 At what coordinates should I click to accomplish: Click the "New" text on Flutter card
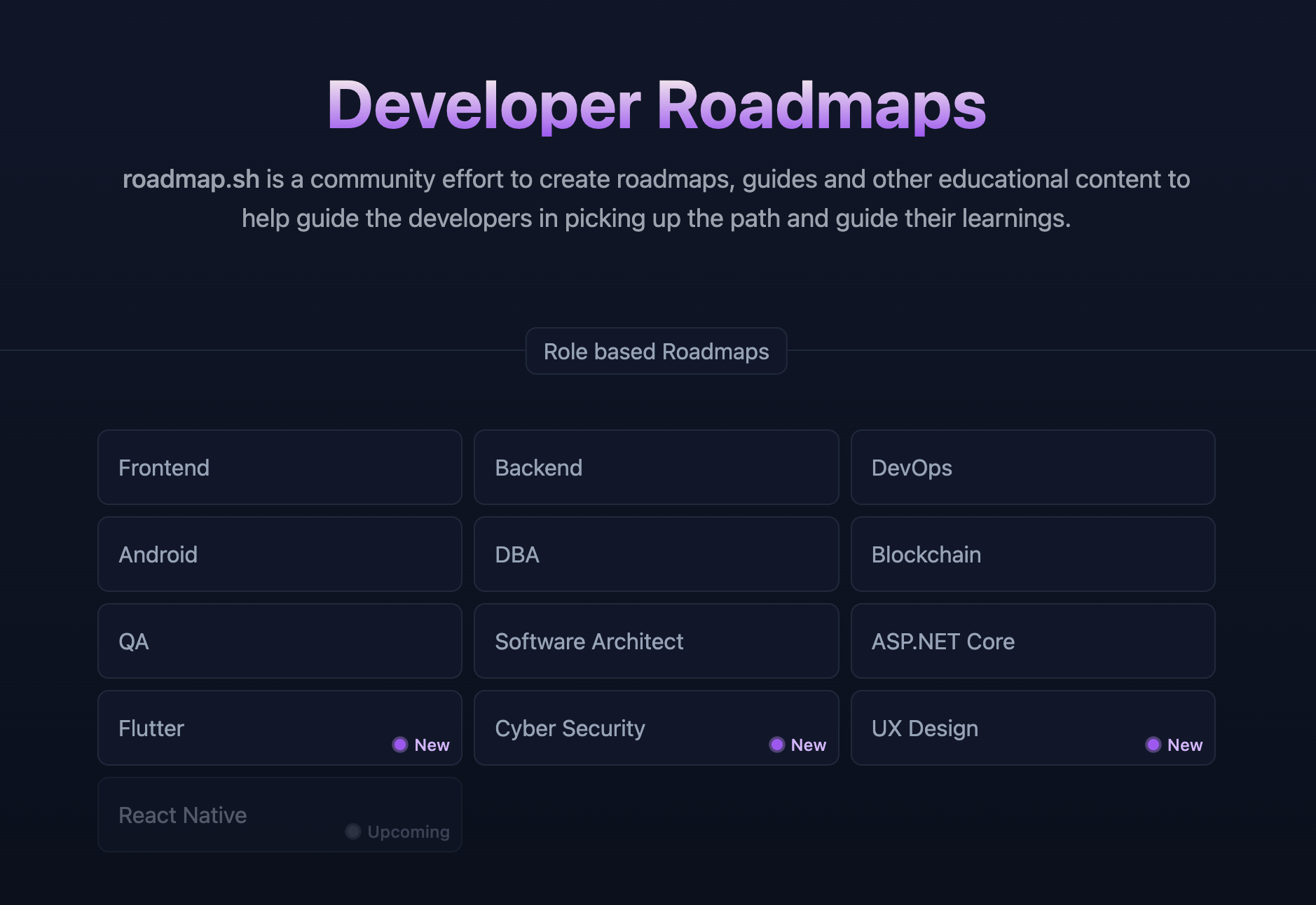432,745
